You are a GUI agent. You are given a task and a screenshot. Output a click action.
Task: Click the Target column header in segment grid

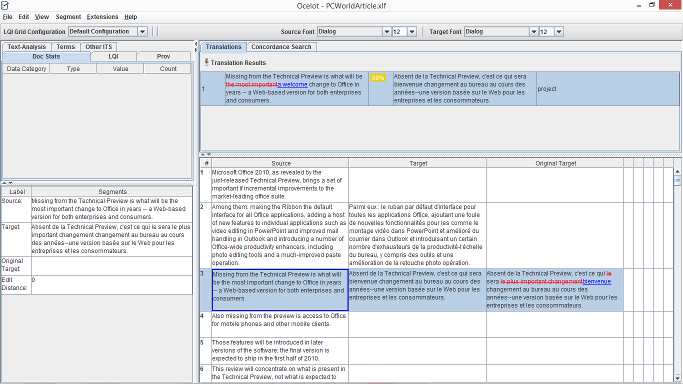point(418,163)
